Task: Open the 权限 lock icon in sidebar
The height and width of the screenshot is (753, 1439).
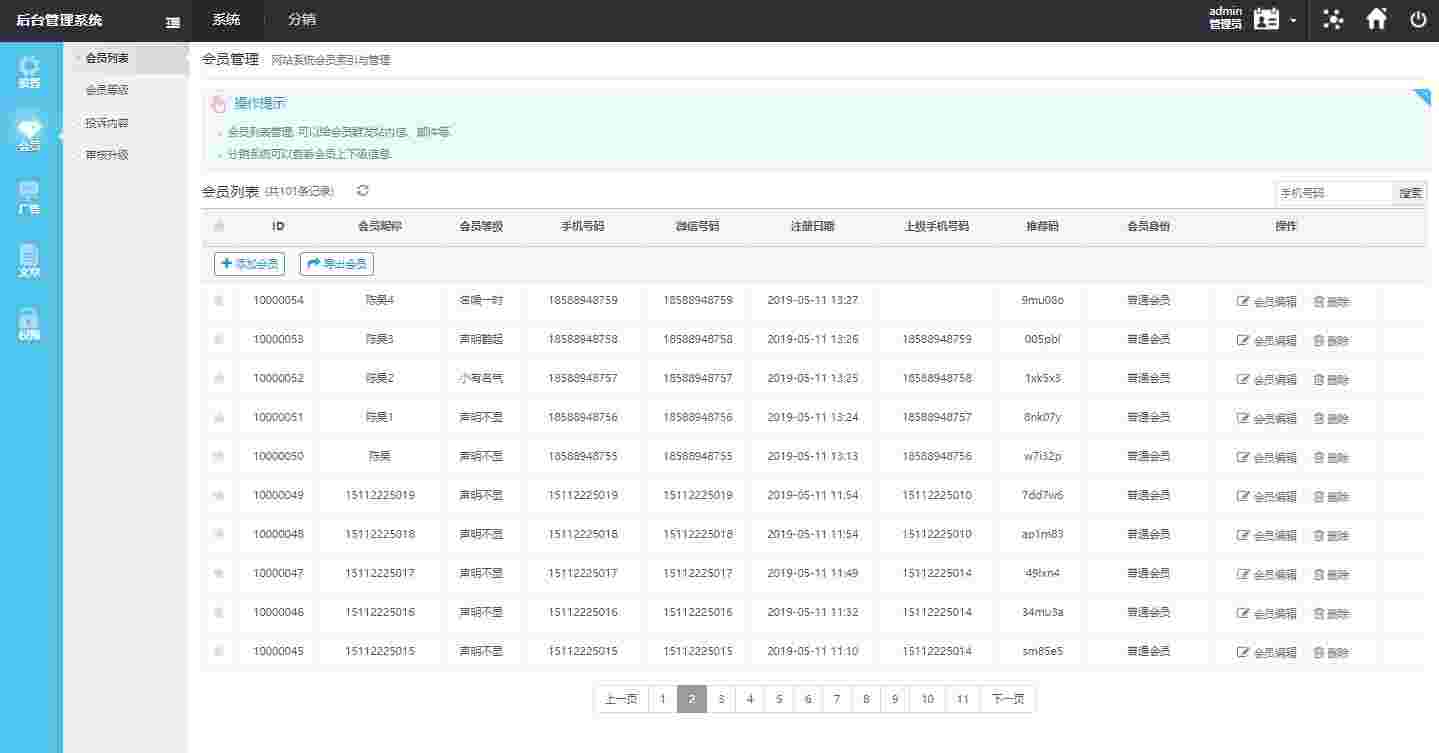Action: point(30,324)
